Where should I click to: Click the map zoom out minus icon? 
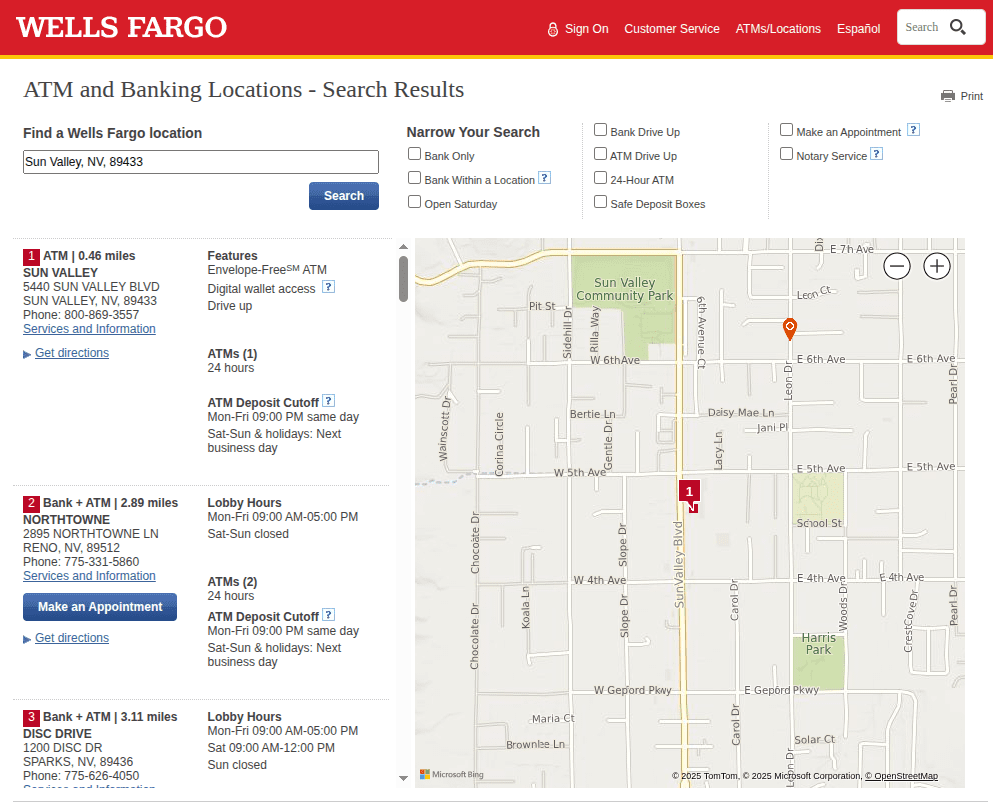tap(897, 266)
